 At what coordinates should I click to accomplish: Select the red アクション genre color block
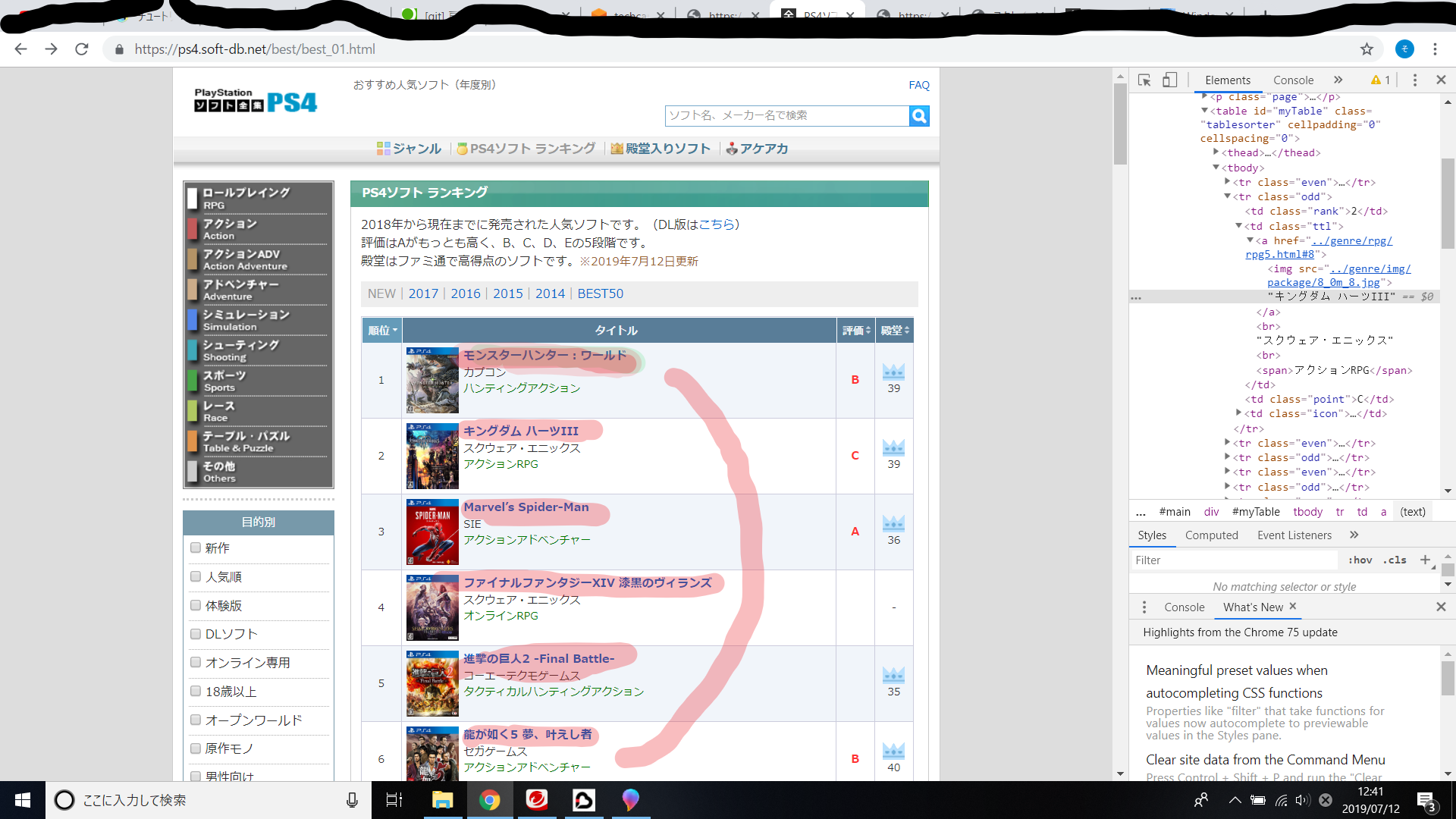pyautogui.click(x=193, y=229)
